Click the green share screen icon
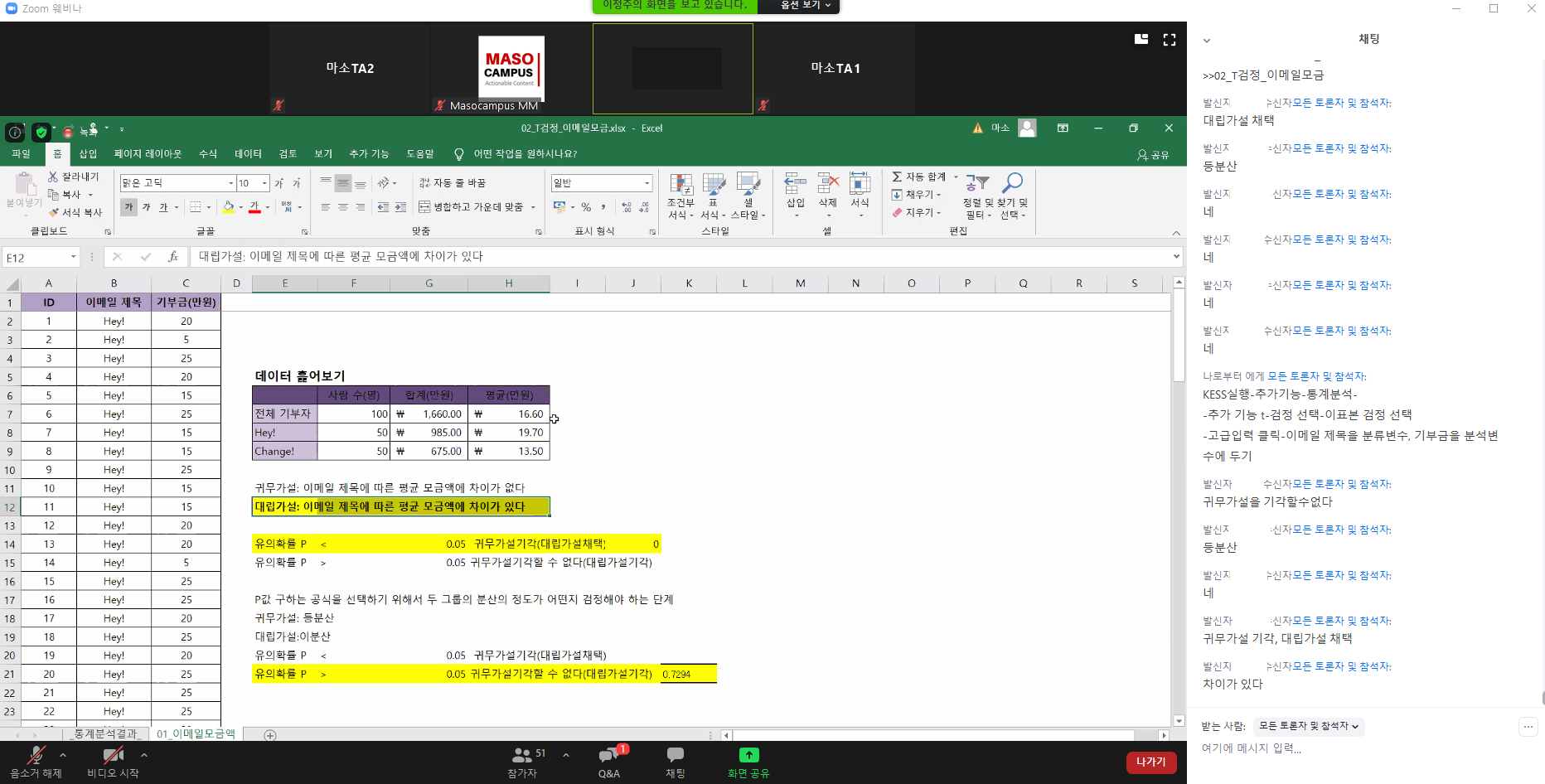Image resolution: width=1545 pixels, height=784 pixels. click(x=748, y=755)
